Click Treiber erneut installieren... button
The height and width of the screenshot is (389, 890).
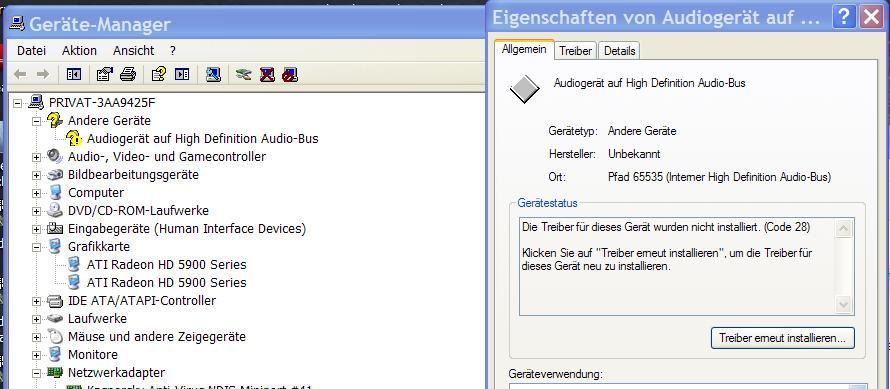[783, 338]
